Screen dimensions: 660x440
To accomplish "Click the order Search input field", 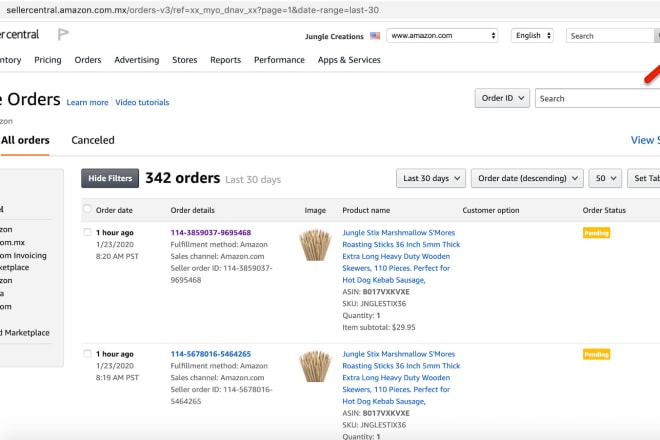I will (597, 98).
